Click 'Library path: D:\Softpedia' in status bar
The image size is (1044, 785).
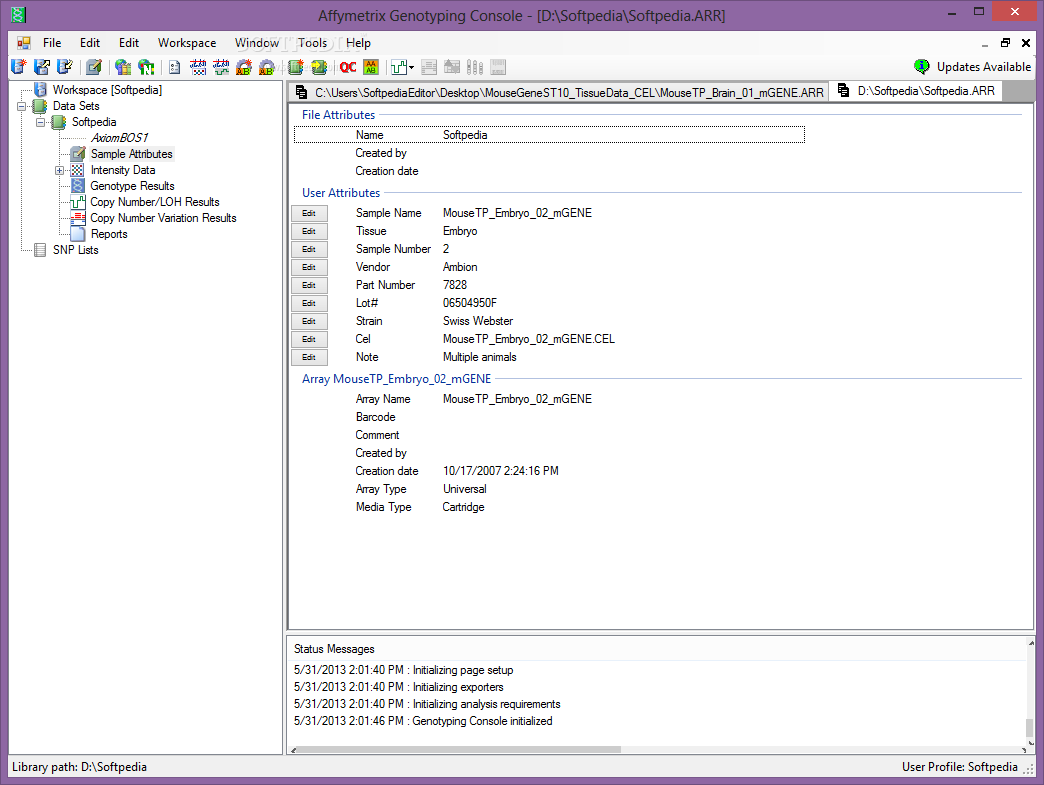pos(79,767)
